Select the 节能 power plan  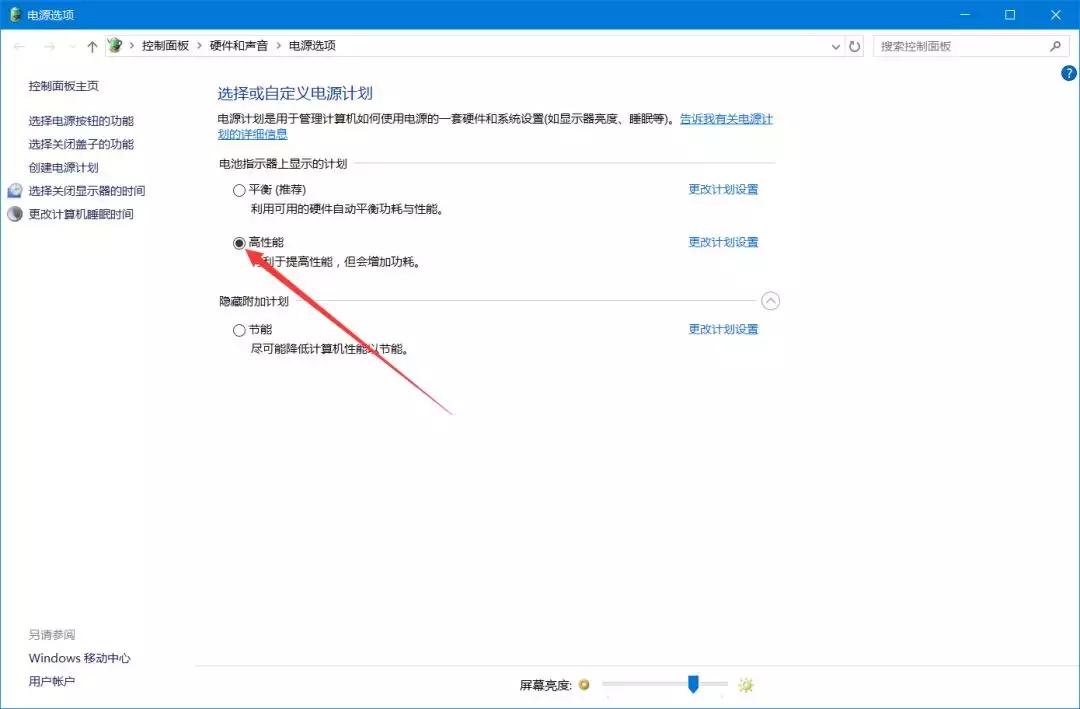[x=239, y=330]
